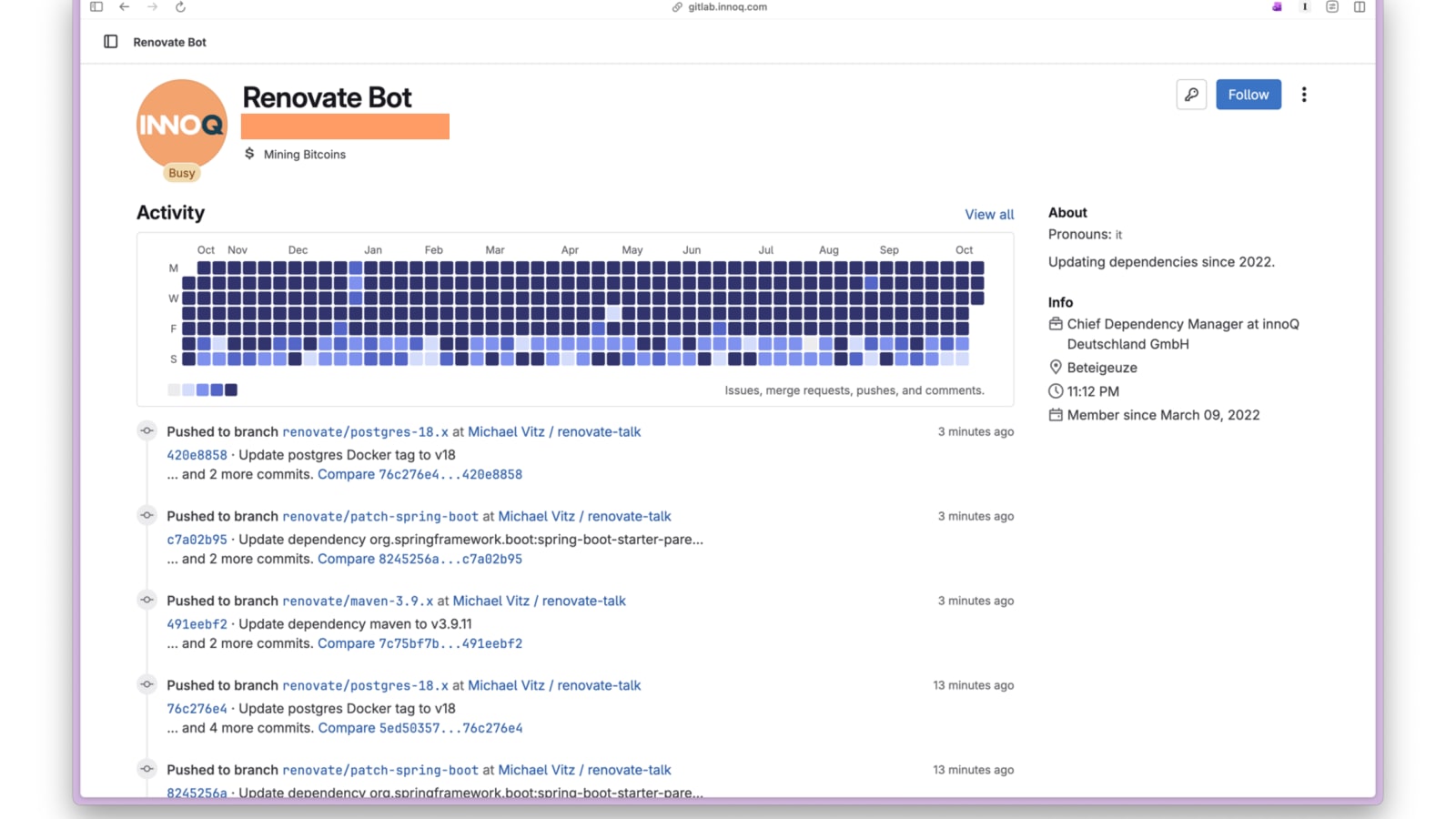
Task: Open the View all activity link
Action: tap(989, 215)
